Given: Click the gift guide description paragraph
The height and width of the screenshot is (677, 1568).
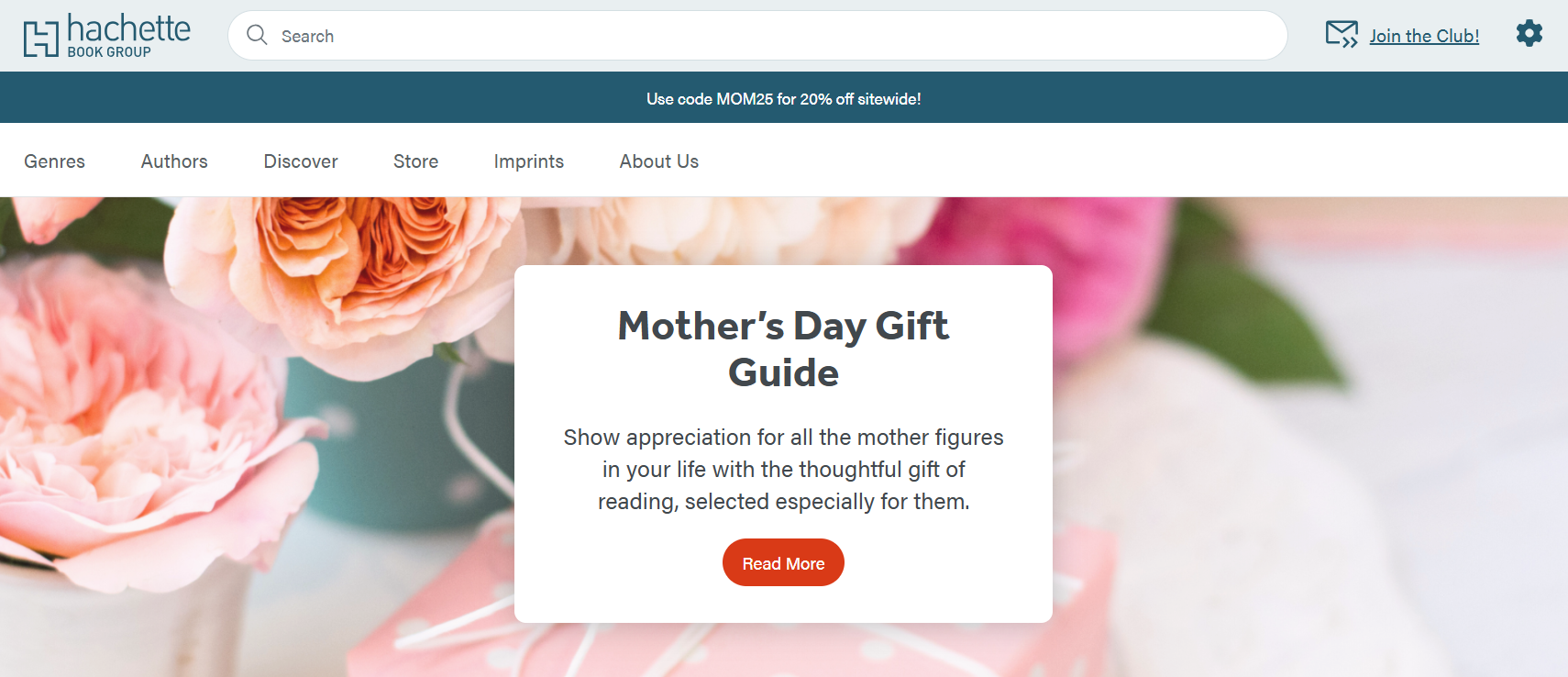Looking at the screenshot, I should (x=783, y=470).
